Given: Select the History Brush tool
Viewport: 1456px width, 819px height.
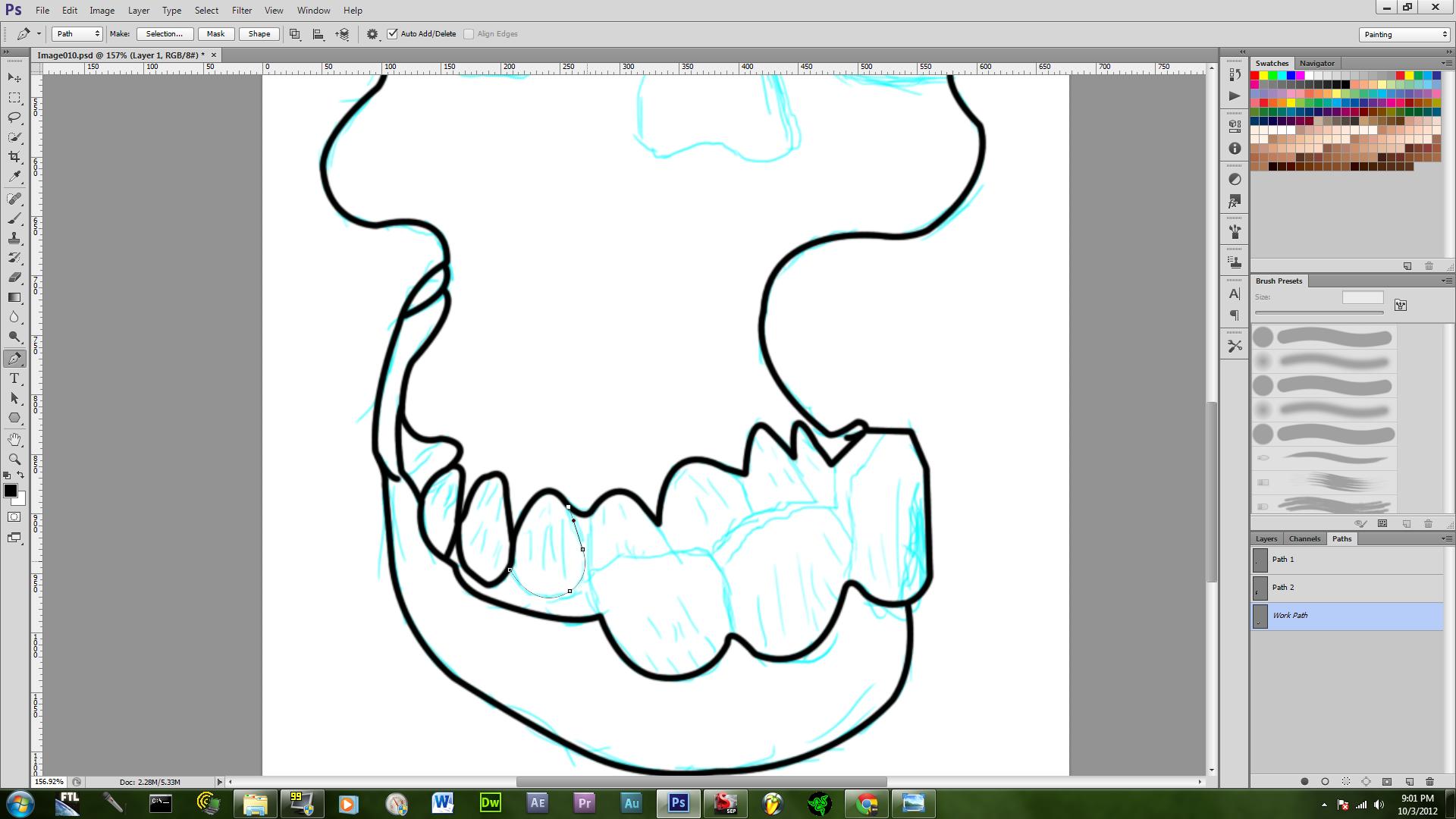Looking at the screenshot, I should (14, 258).
